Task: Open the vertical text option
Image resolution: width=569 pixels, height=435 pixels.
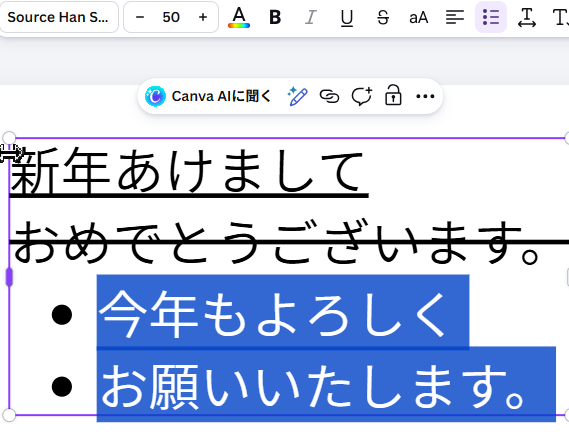Action: click(560, 17)
